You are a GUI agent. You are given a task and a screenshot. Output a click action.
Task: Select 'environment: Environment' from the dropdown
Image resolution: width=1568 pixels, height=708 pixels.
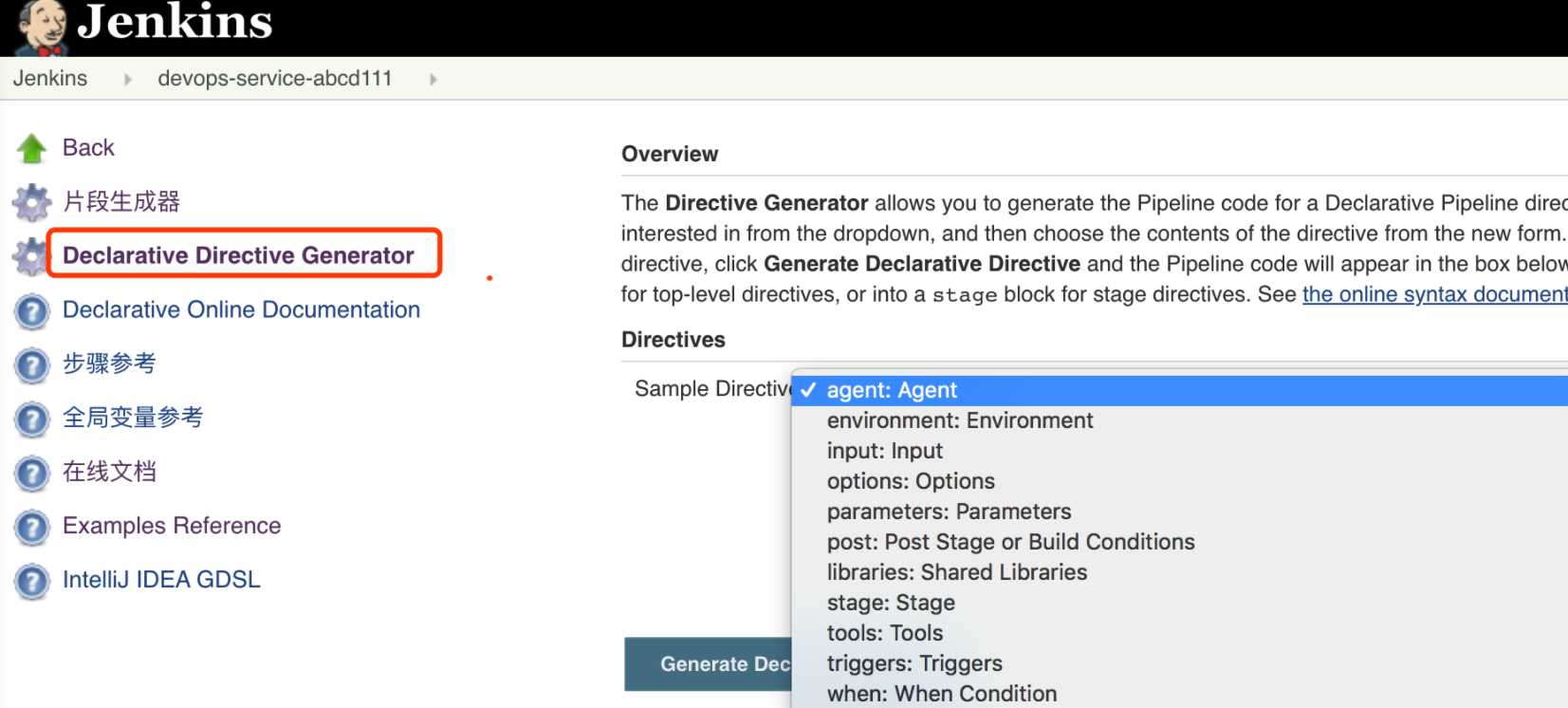[x=1180, y=420]
